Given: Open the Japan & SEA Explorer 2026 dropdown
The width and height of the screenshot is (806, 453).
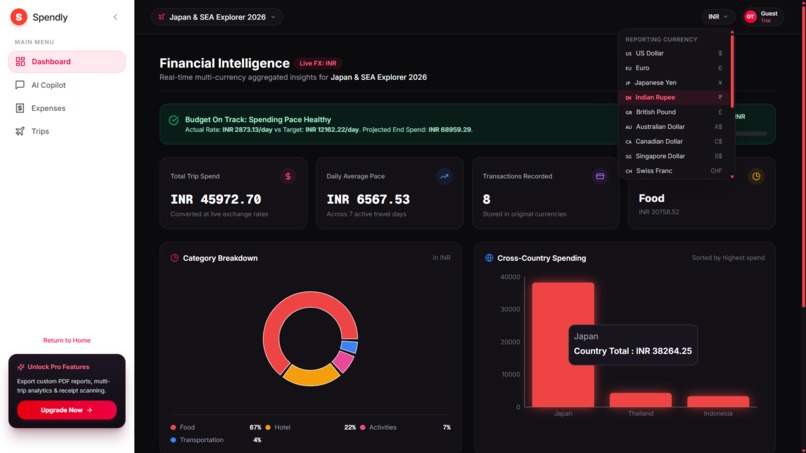Looking at the screenshot, I should coord(217,17).
